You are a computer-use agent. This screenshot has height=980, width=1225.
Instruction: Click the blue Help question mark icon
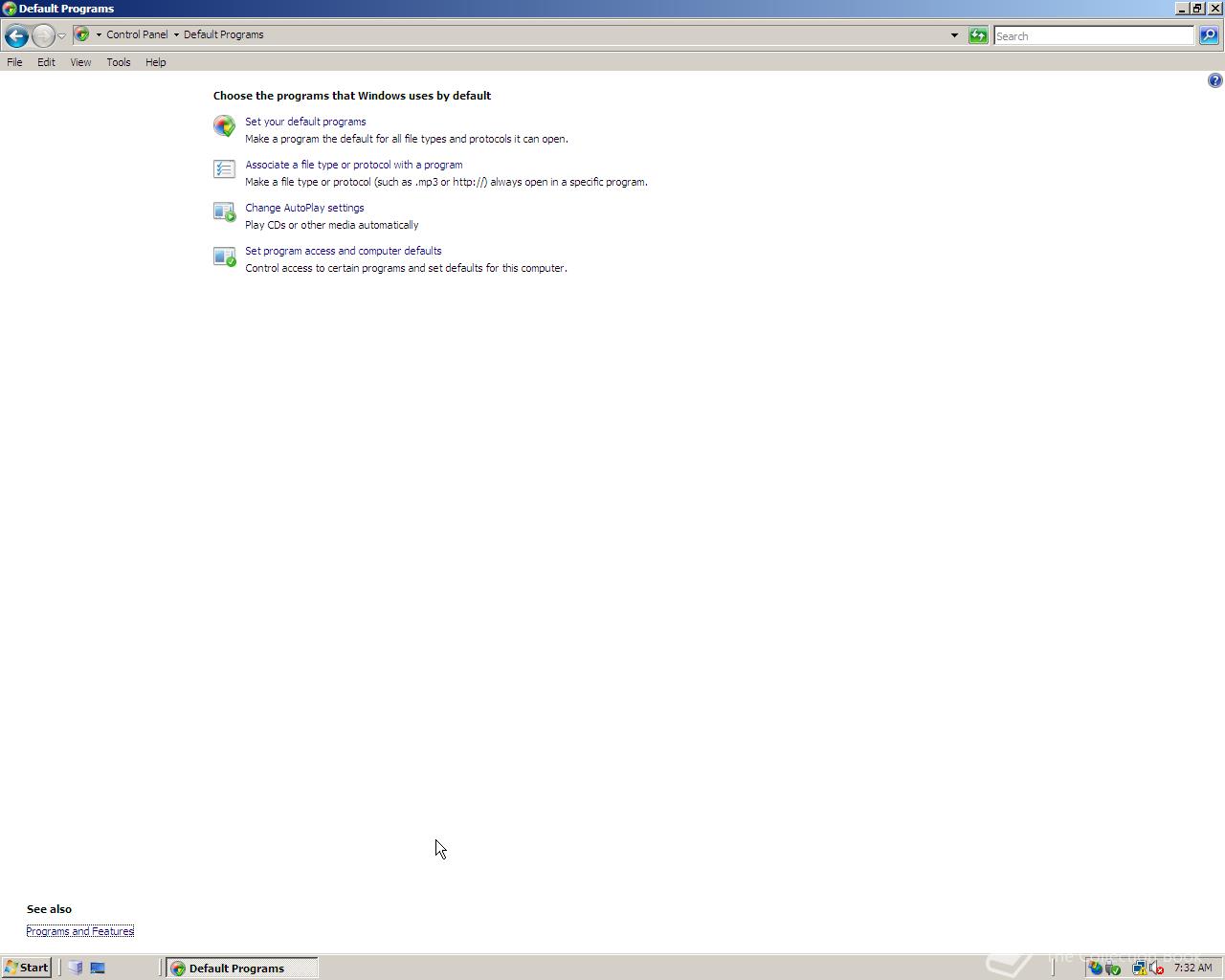(x=1214, y=80)
